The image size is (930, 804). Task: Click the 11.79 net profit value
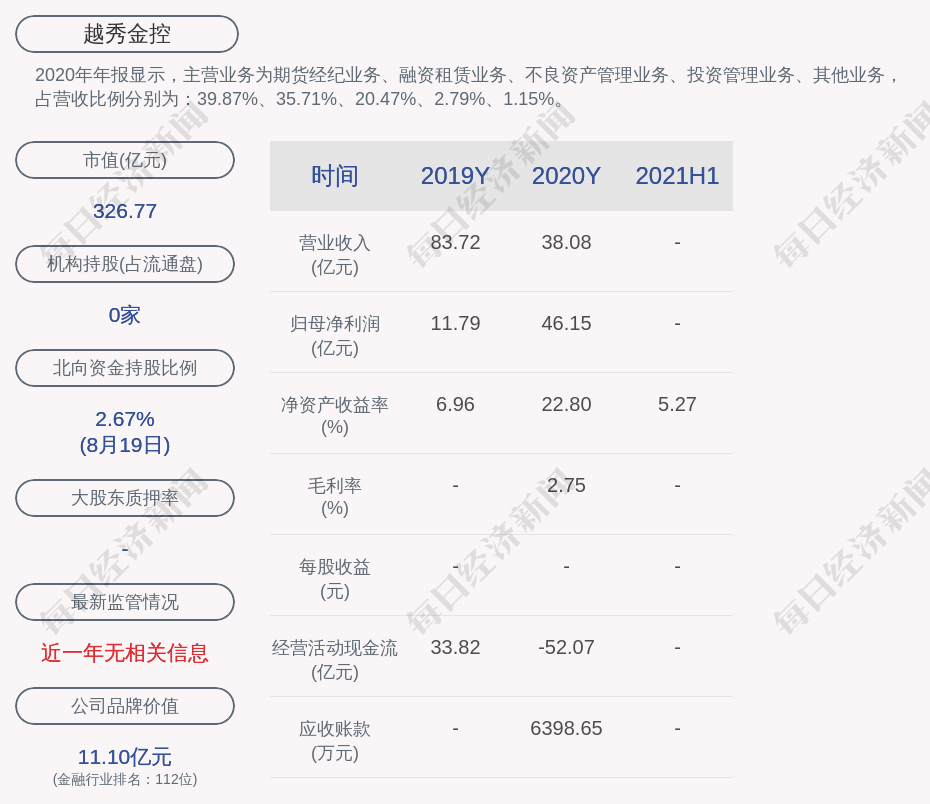point(455,323)
